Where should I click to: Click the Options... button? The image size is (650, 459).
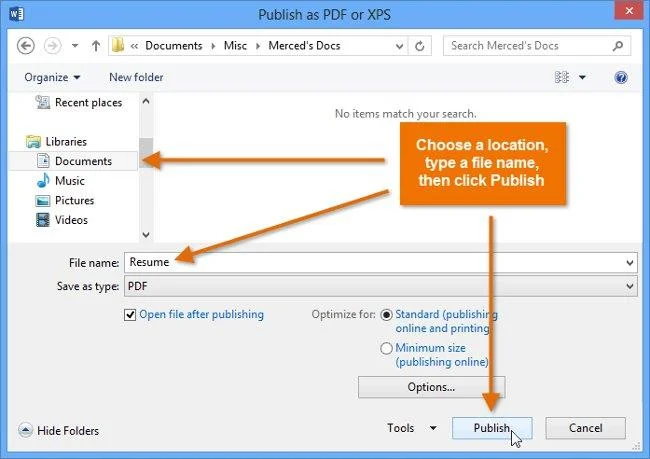click(x=432, y=387)
